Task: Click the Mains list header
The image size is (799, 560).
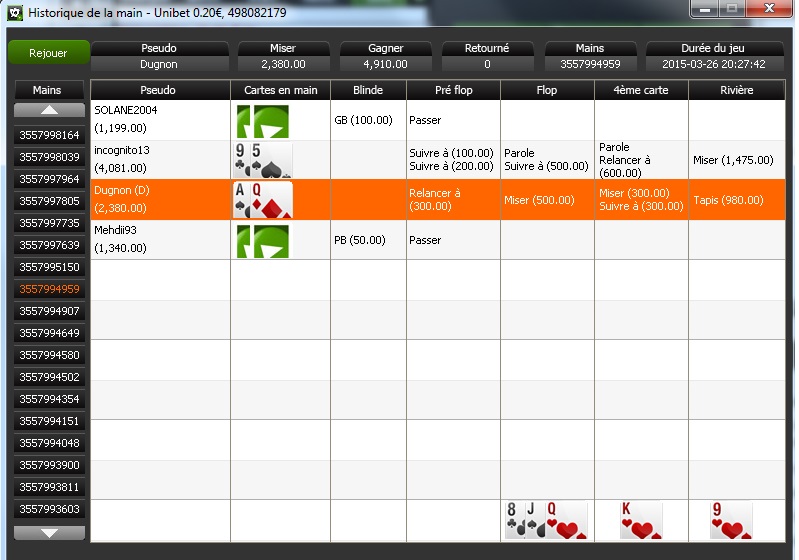Action: (x=49, y=90)
